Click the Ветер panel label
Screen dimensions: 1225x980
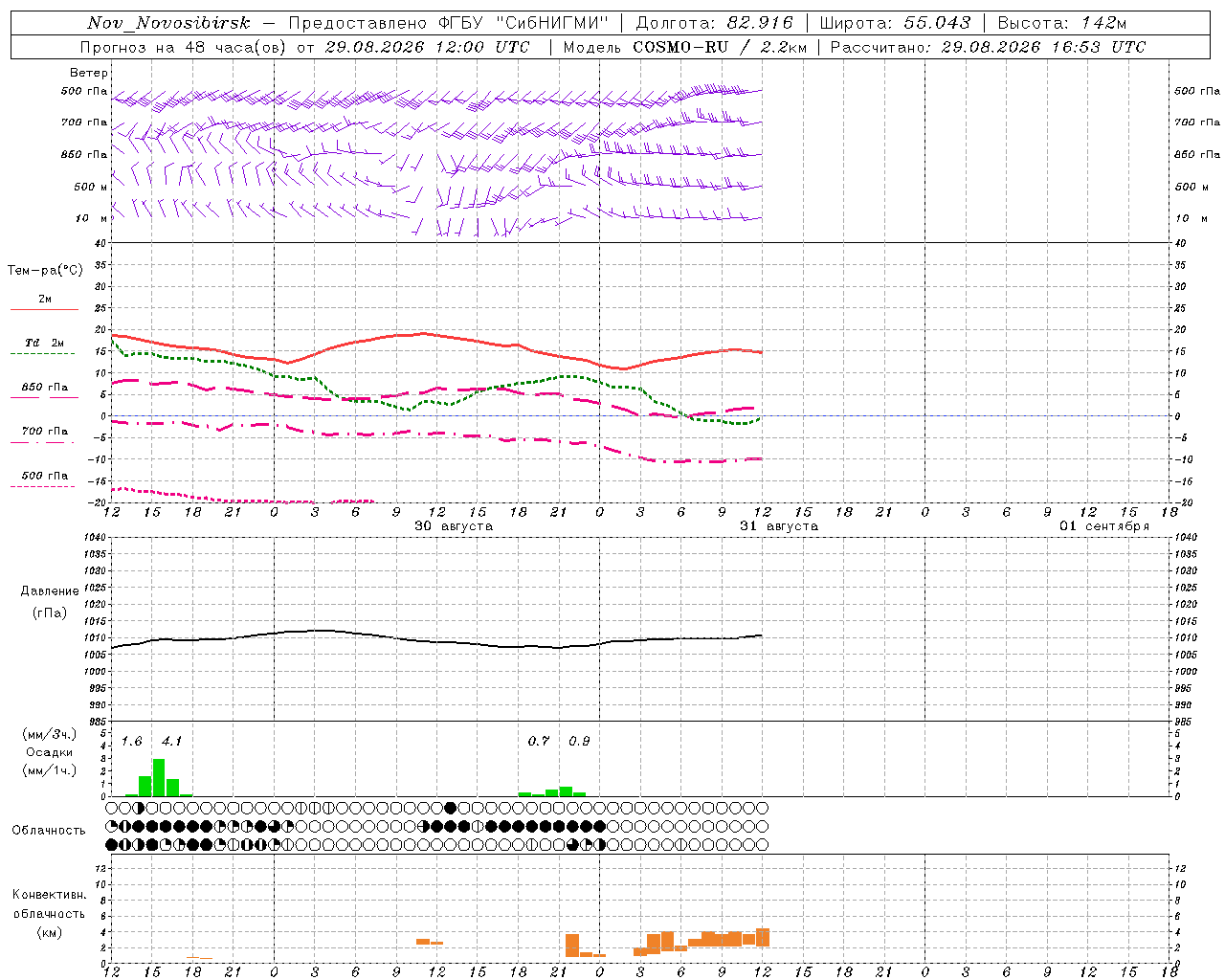coord(89,73)
